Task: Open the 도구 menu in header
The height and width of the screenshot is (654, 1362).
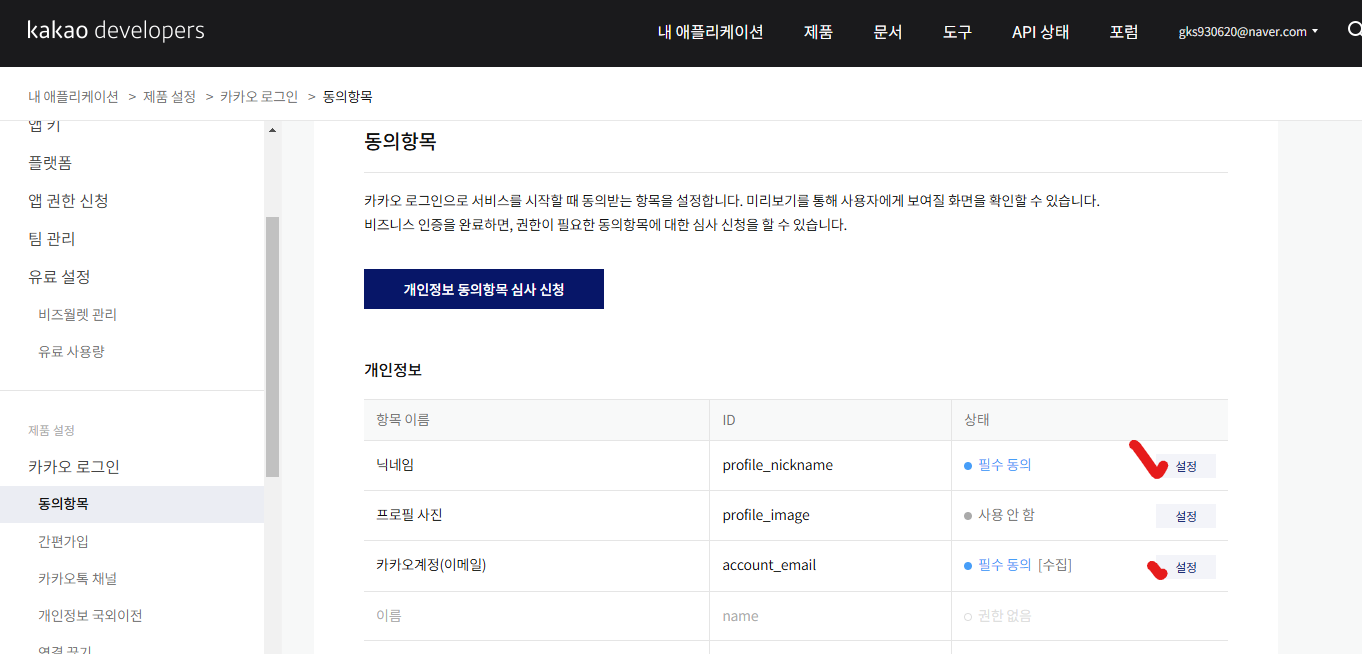Action: pyautogui.click(x=957, y=32)
